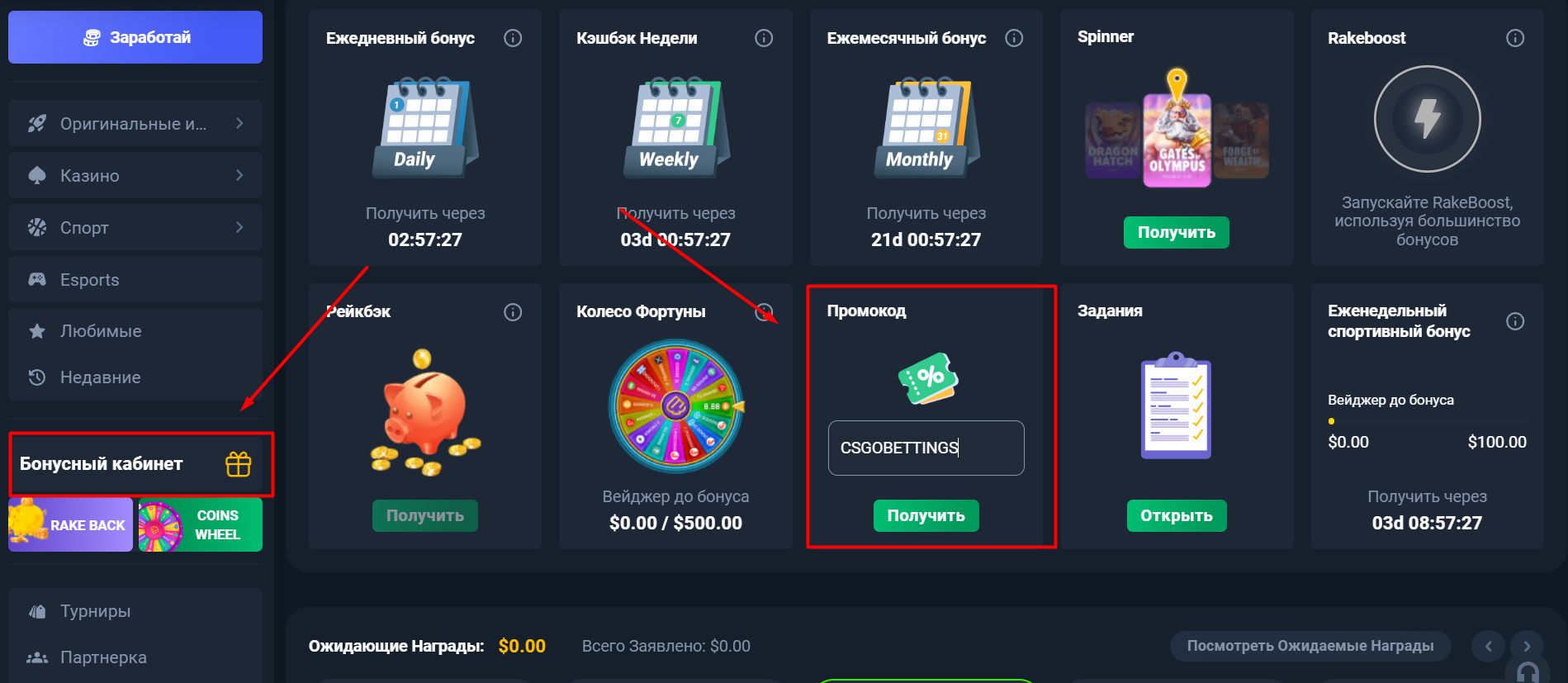
Task: Click the promo code input field
Action: [926, 448]
